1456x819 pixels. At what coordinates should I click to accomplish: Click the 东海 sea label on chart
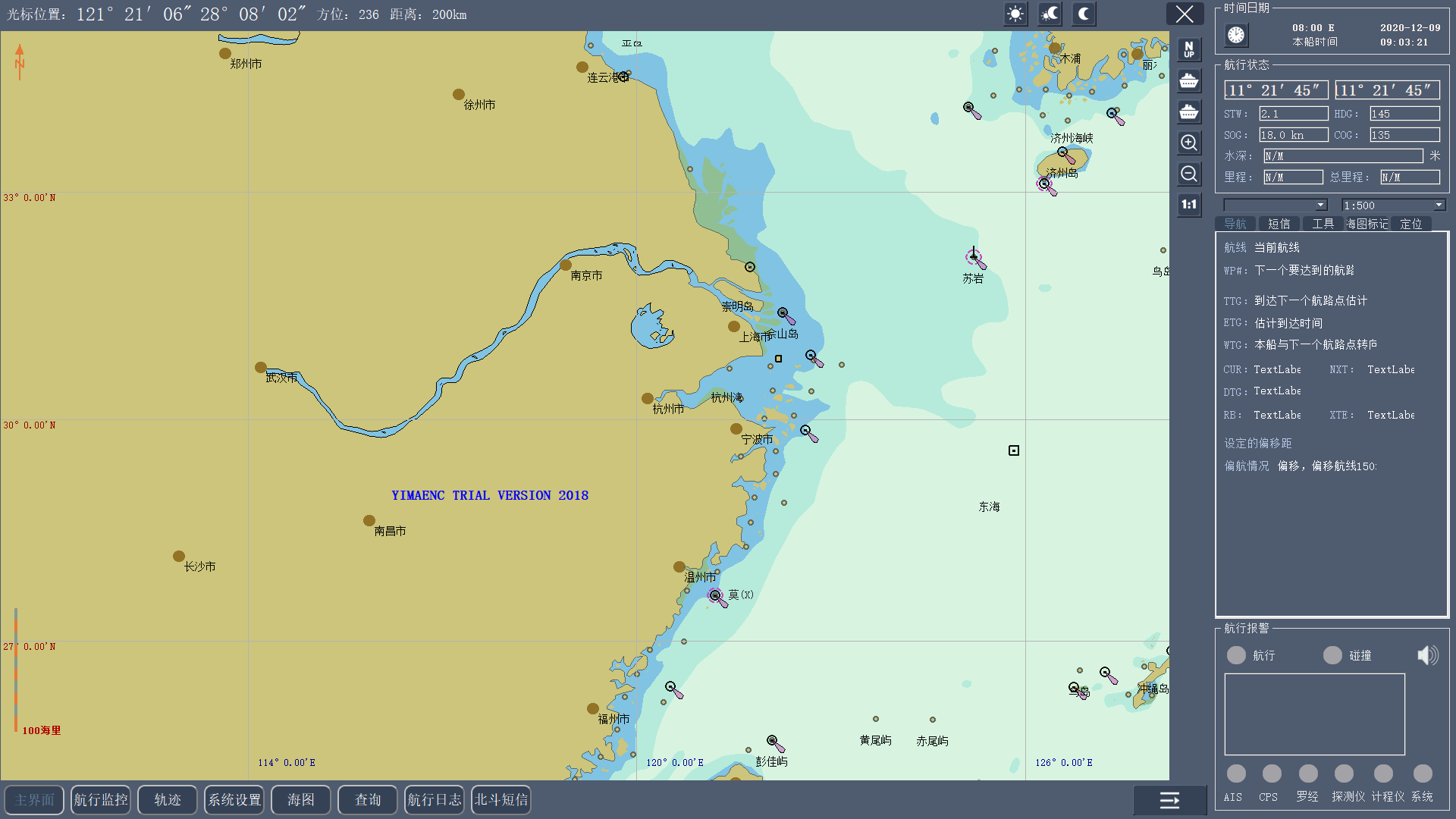click(990, 507)
